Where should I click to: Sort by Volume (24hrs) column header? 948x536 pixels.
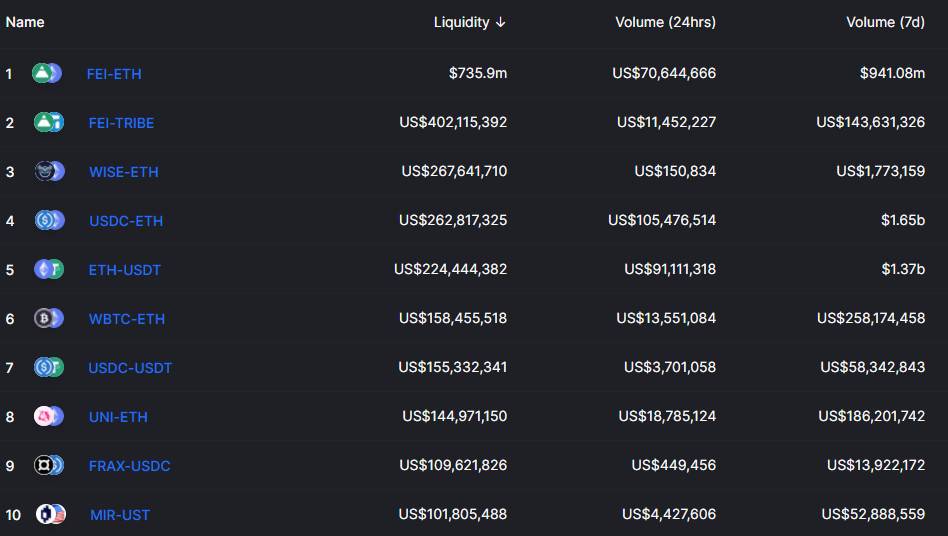click(665, 22)
